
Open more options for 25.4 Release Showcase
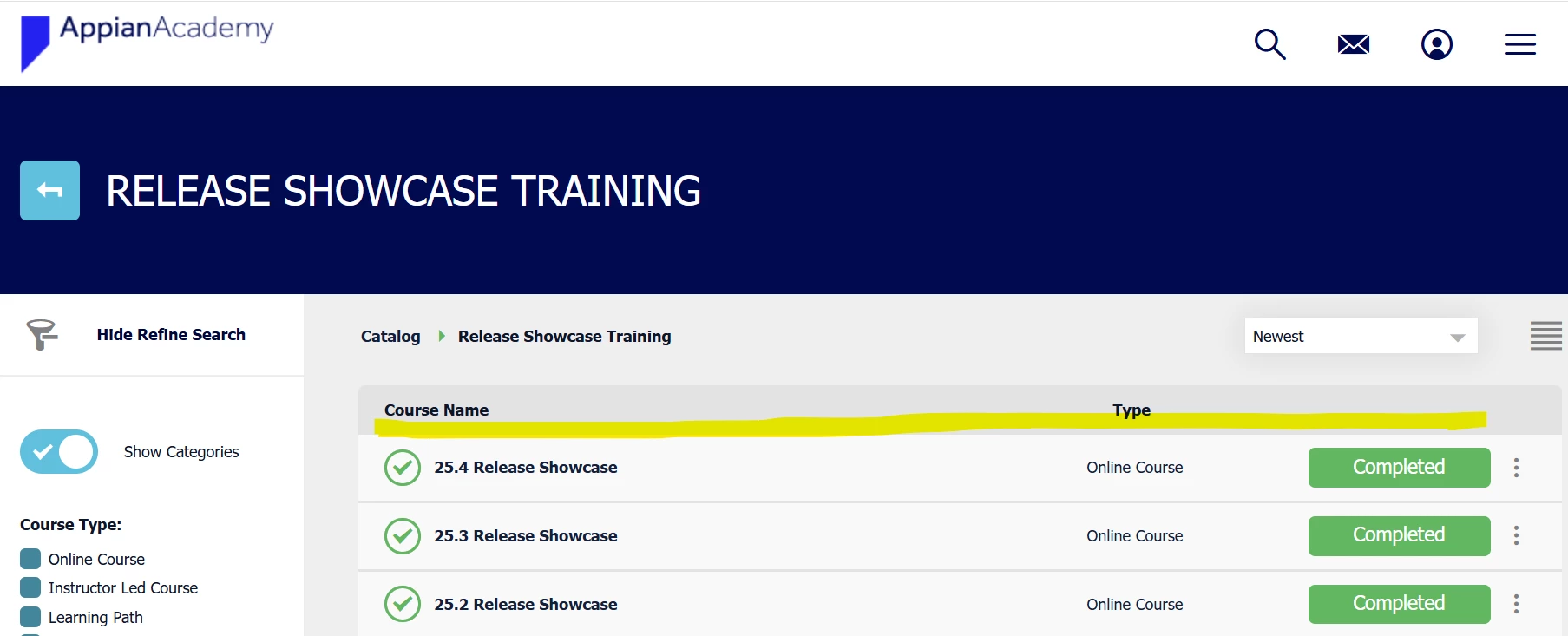(x=1516, y=468)
